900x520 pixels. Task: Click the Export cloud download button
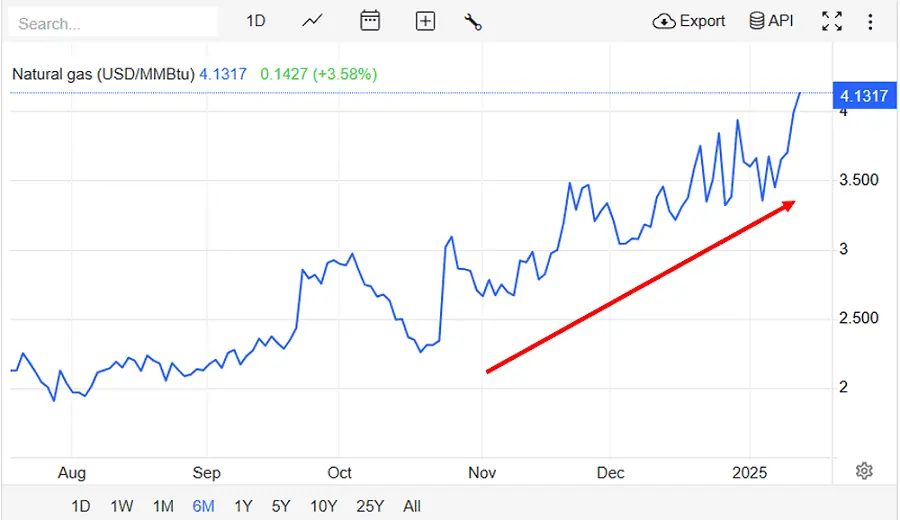(x=689, y=21)
